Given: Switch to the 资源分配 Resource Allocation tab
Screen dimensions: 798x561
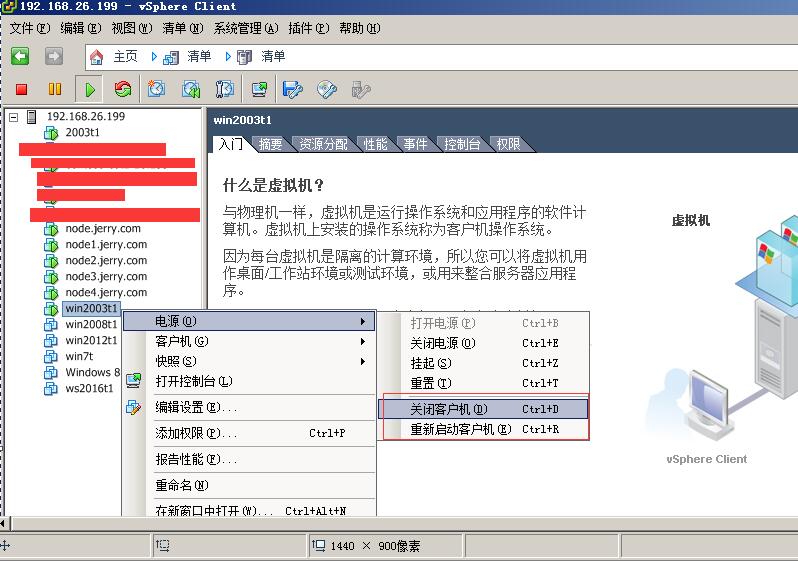Looking at the screenshot, I should coord(323,145).
